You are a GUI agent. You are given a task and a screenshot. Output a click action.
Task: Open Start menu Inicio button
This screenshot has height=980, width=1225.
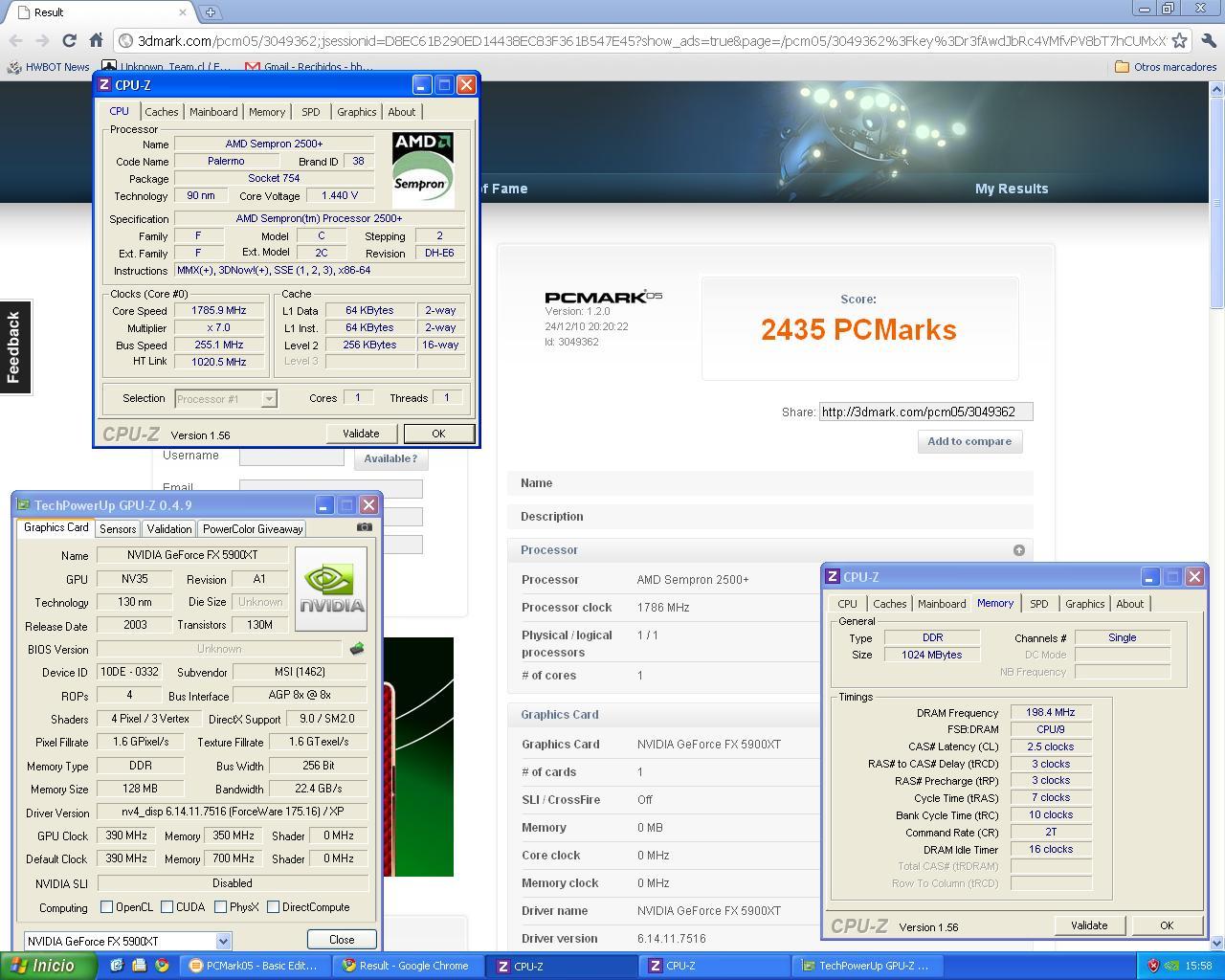click(x=48, y=966)
